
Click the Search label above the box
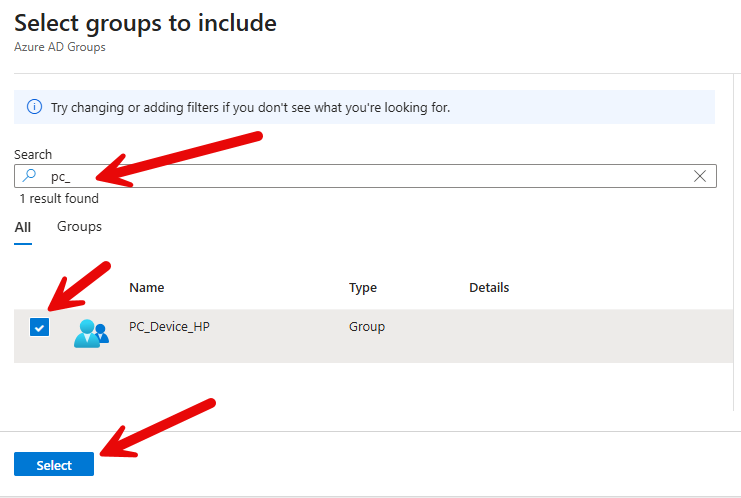(33, 155)
